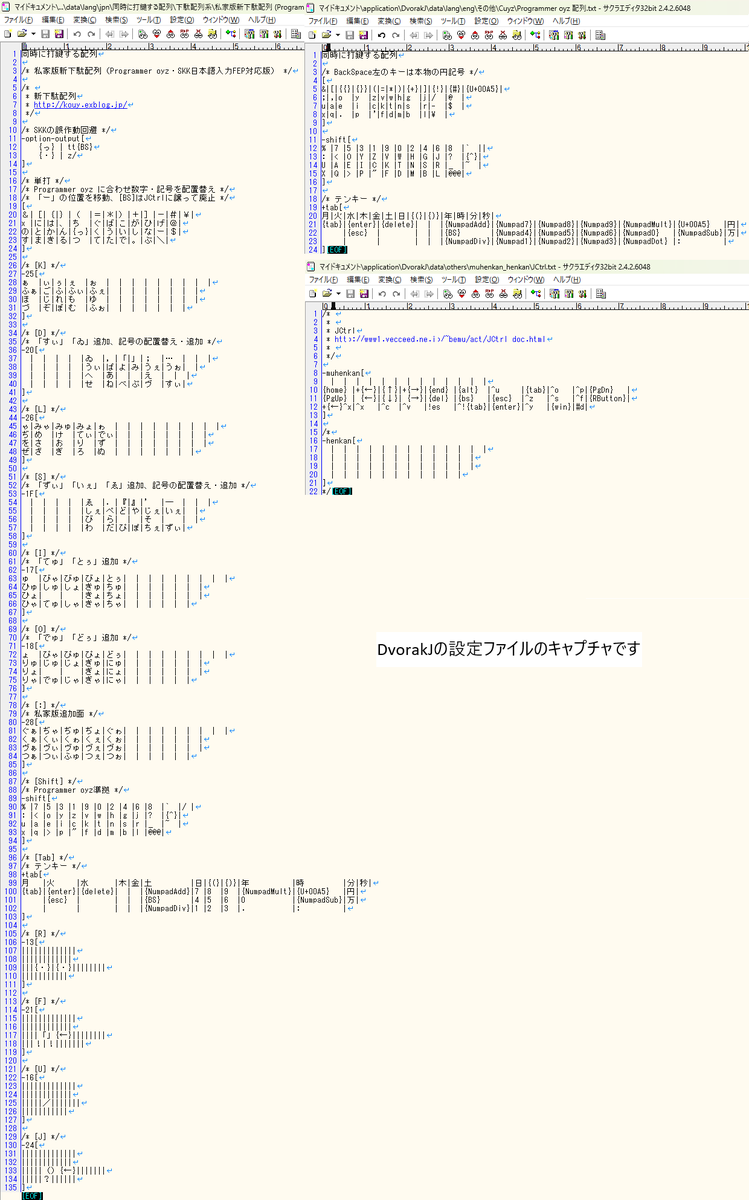Clear search marks in JCtrl.txt window

[503, 294]
